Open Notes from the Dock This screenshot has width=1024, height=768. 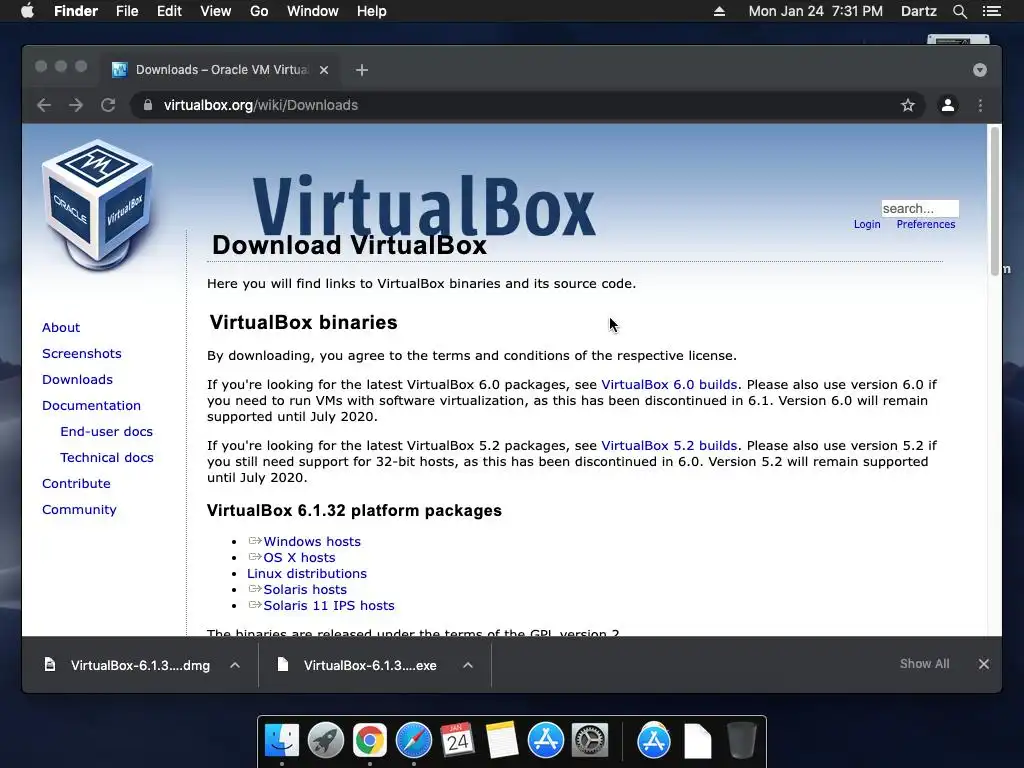tap(502, 741)
